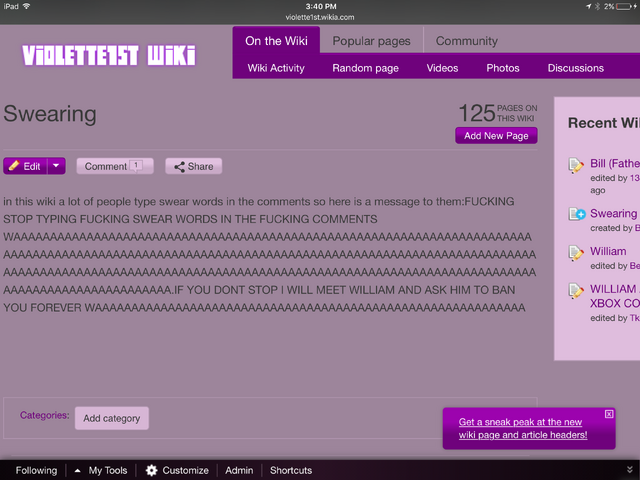640x480 pixels.
Task: Open sneak peak at new headers link
Action: [523, 428]
